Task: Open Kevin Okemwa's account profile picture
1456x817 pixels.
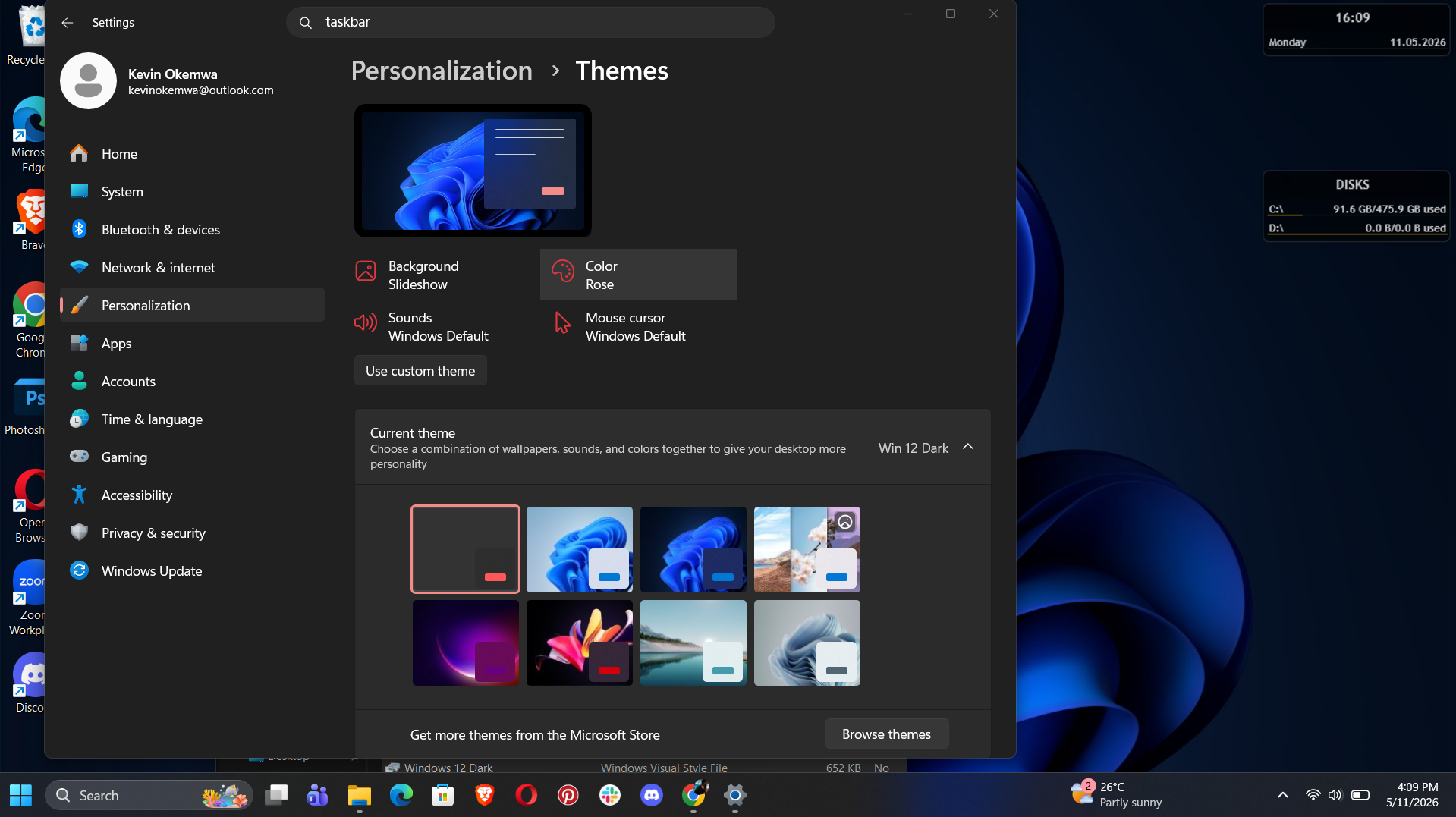Action: [x=88, y=81]
